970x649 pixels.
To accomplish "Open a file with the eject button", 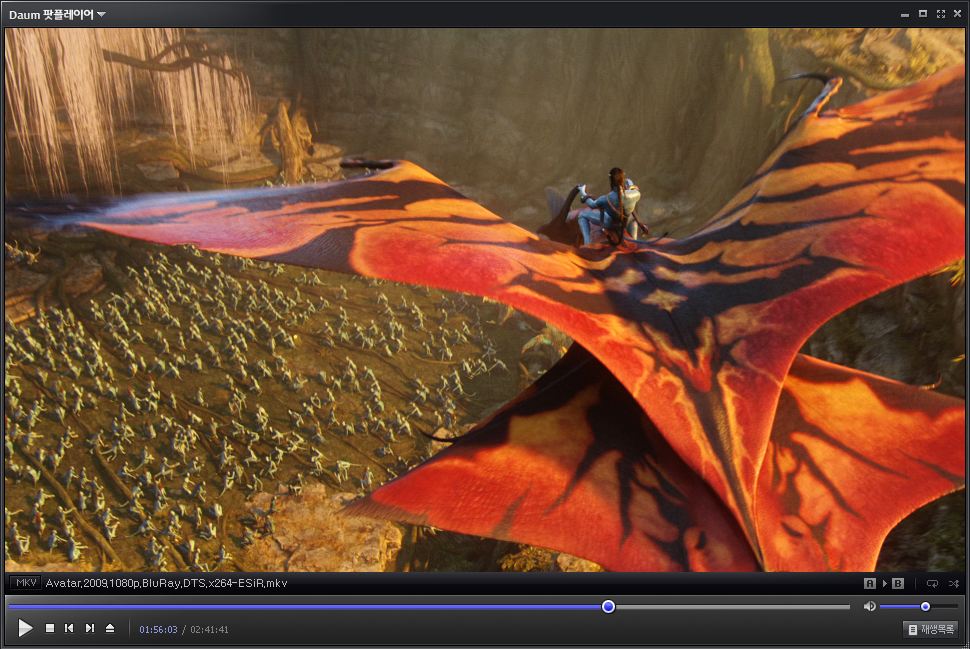I will point(110,628).
